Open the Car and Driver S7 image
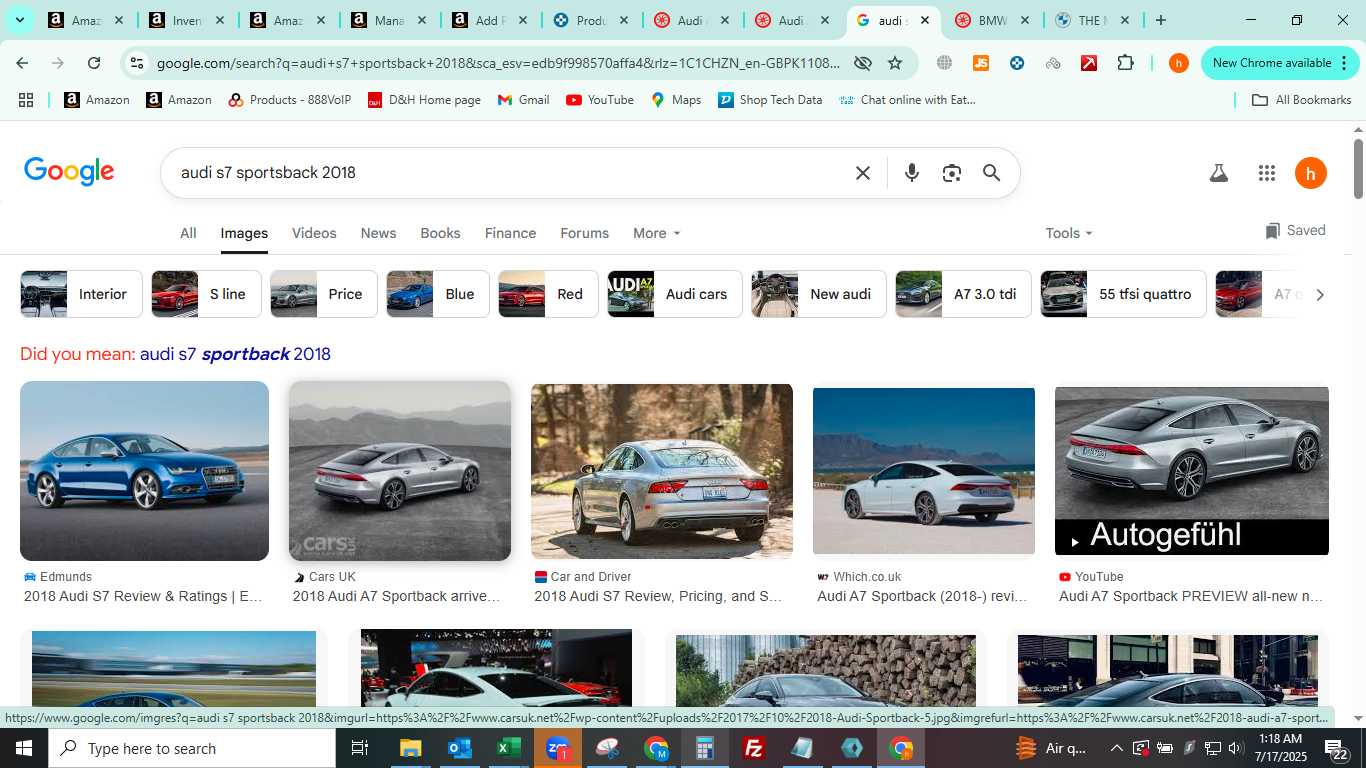Image resolution: width=1366 pixels, height=768 pixels. (662, 471)
